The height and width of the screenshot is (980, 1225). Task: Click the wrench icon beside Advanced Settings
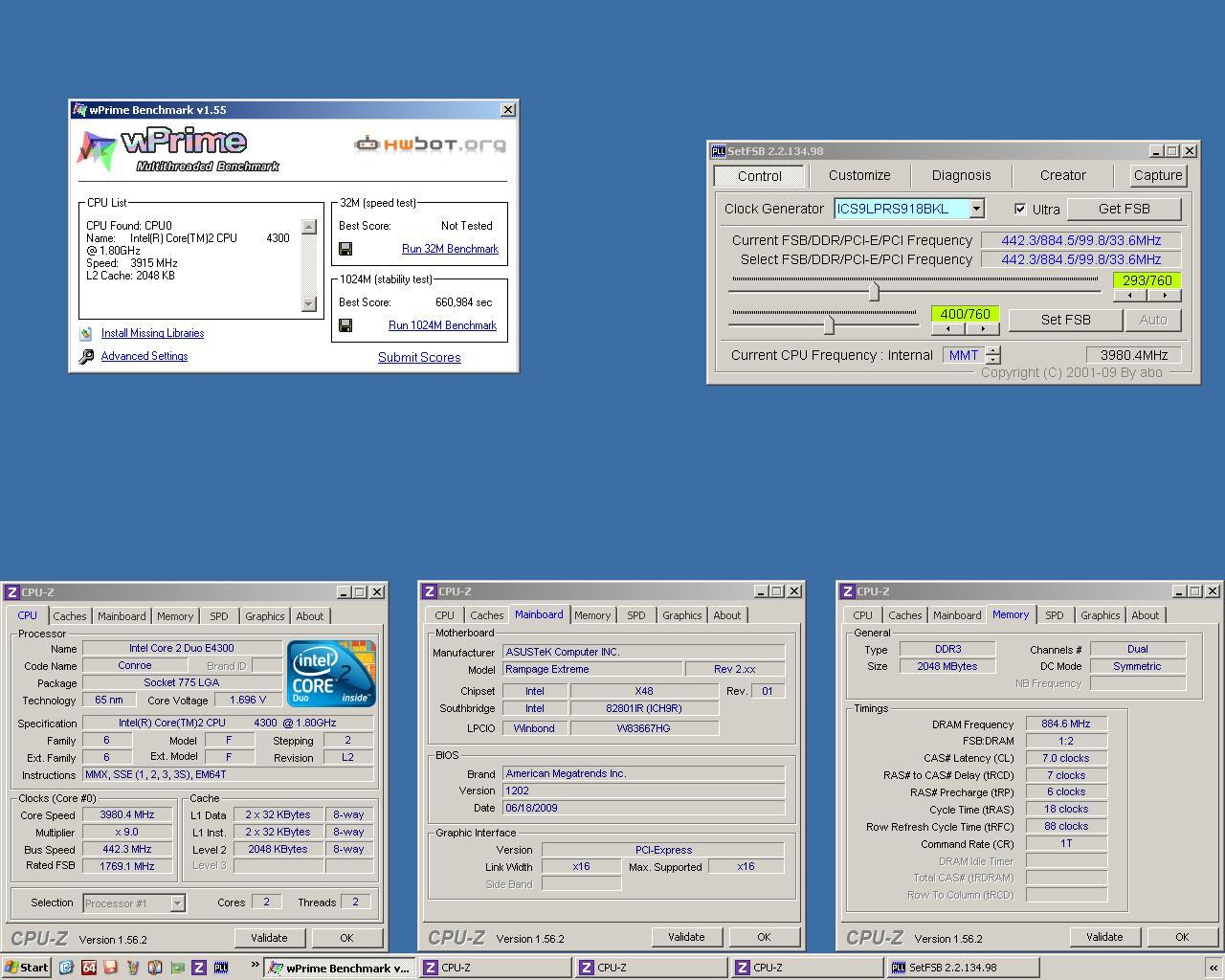[86, 356]
